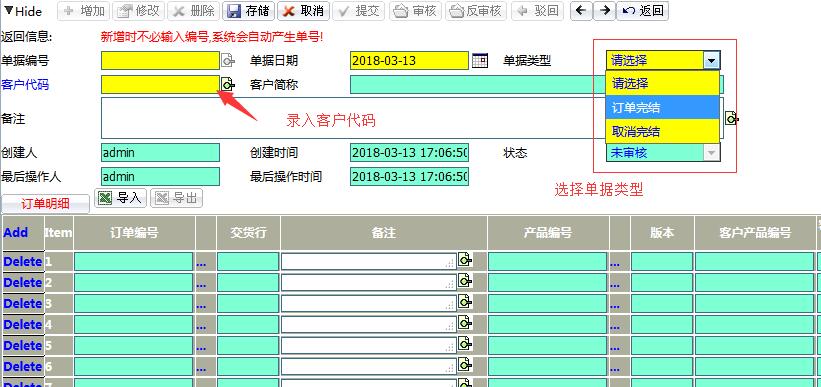Open customer lookup icon beside 客户代码
The image size is (821, 387).
pyautogui.click(x=227, y=84)
